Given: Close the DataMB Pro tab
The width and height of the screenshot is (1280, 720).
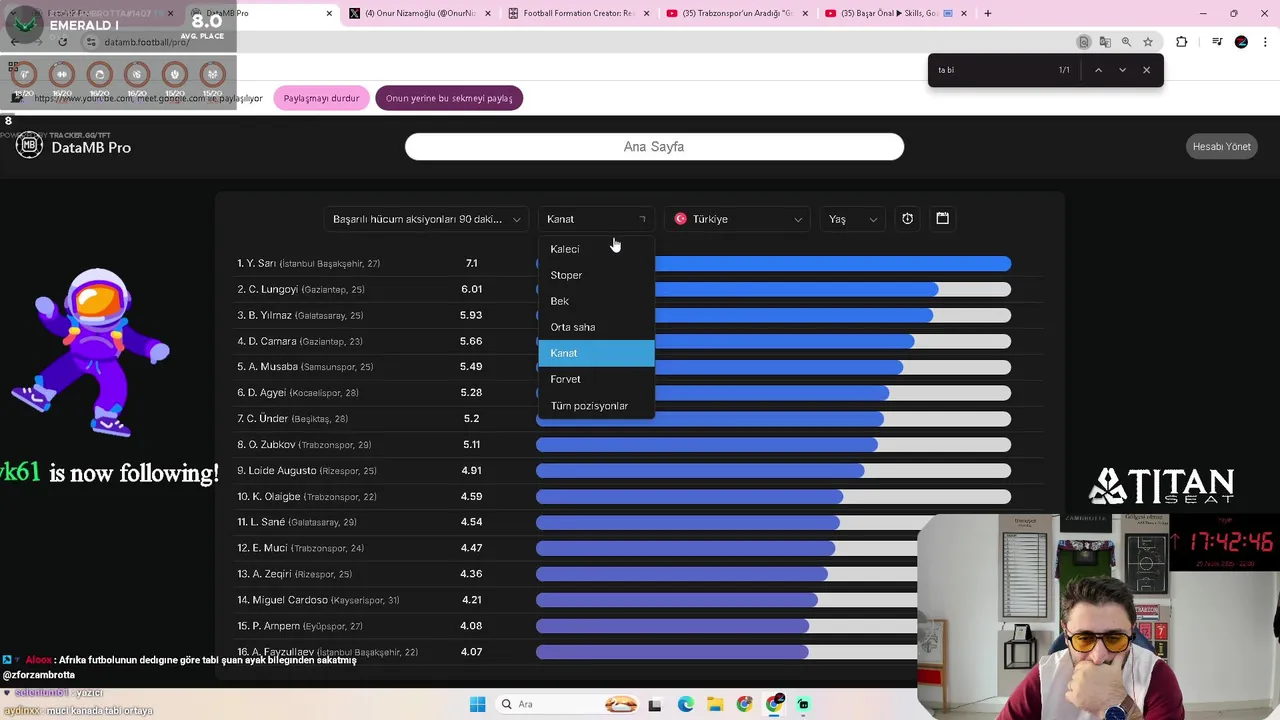Looking at the screenshot, I should point(329,13).
